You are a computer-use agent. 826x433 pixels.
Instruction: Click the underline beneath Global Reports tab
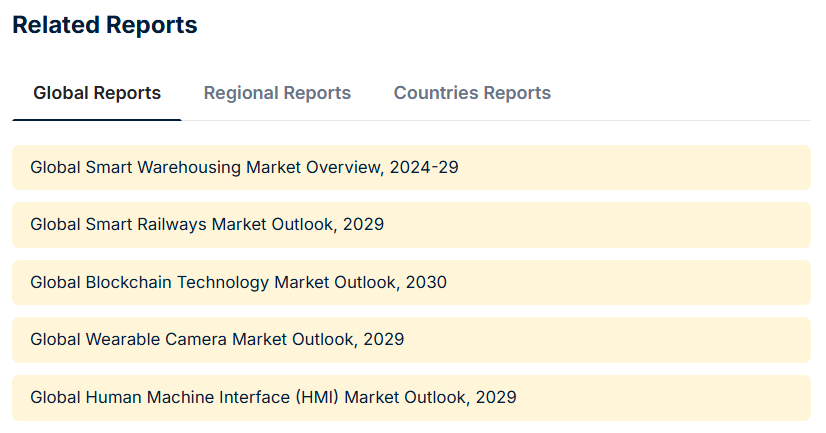(97, 120)
